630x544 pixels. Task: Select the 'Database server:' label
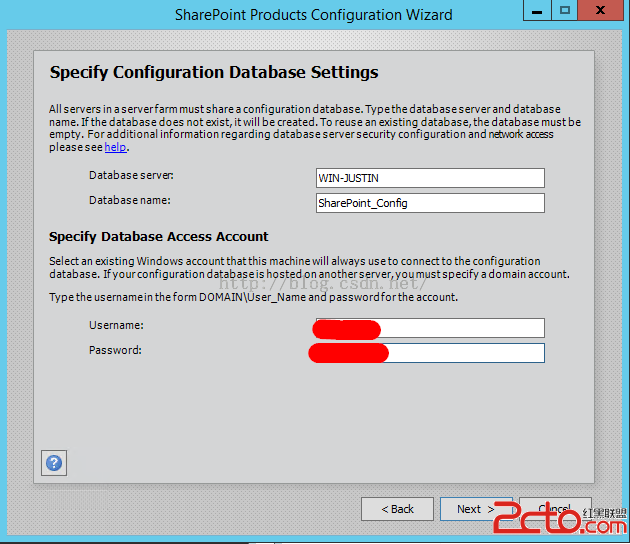point(131,176)
